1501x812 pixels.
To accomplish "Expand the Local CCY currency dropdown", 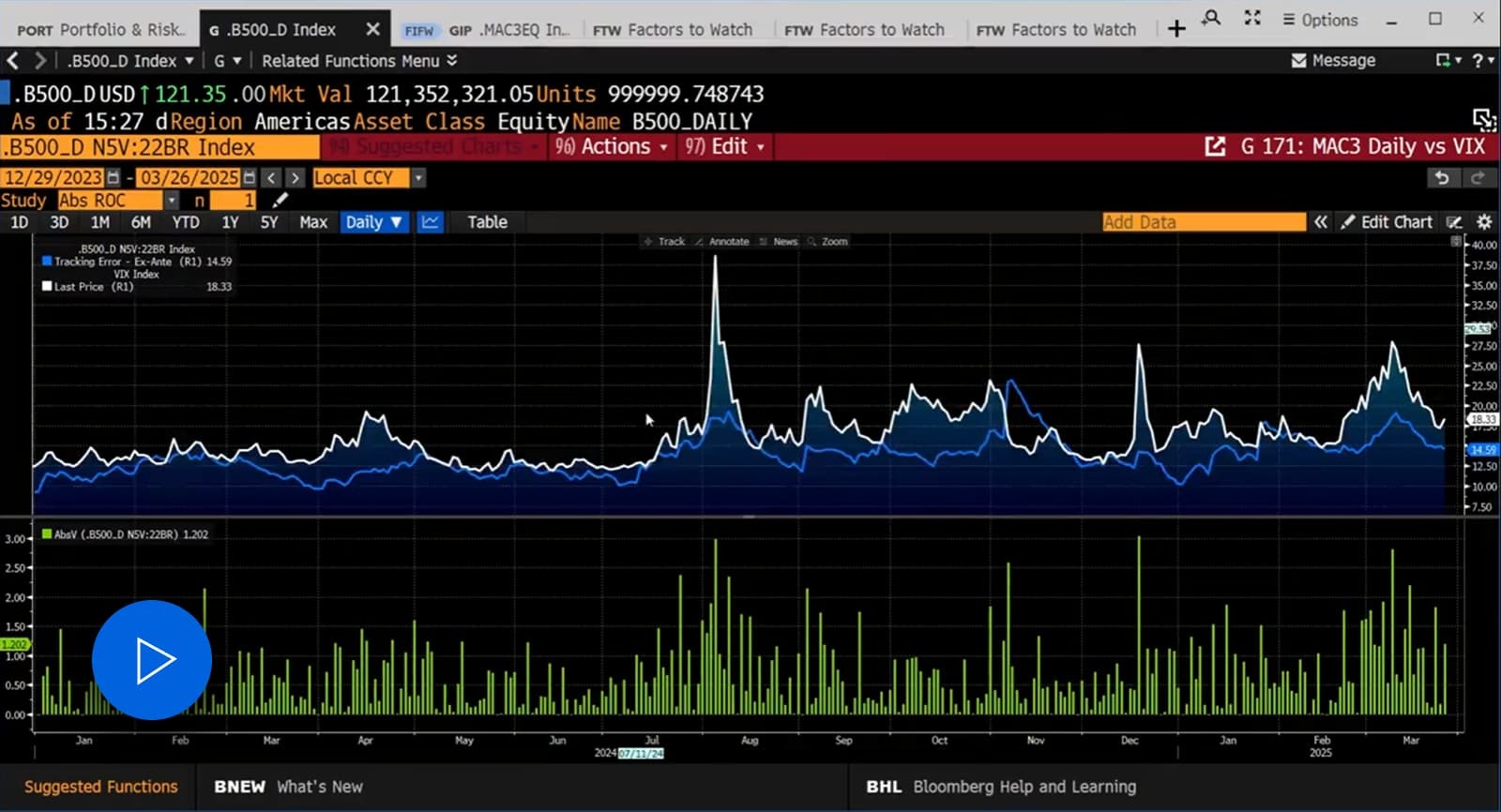I will [418, 177].
